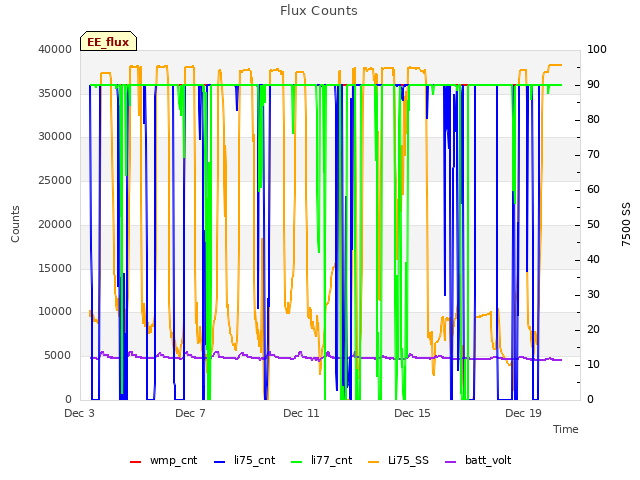Image resolution: width=640 pixels, height=480 pixels.
Task: Click the 50 right axis label
Action: point(593,224)
